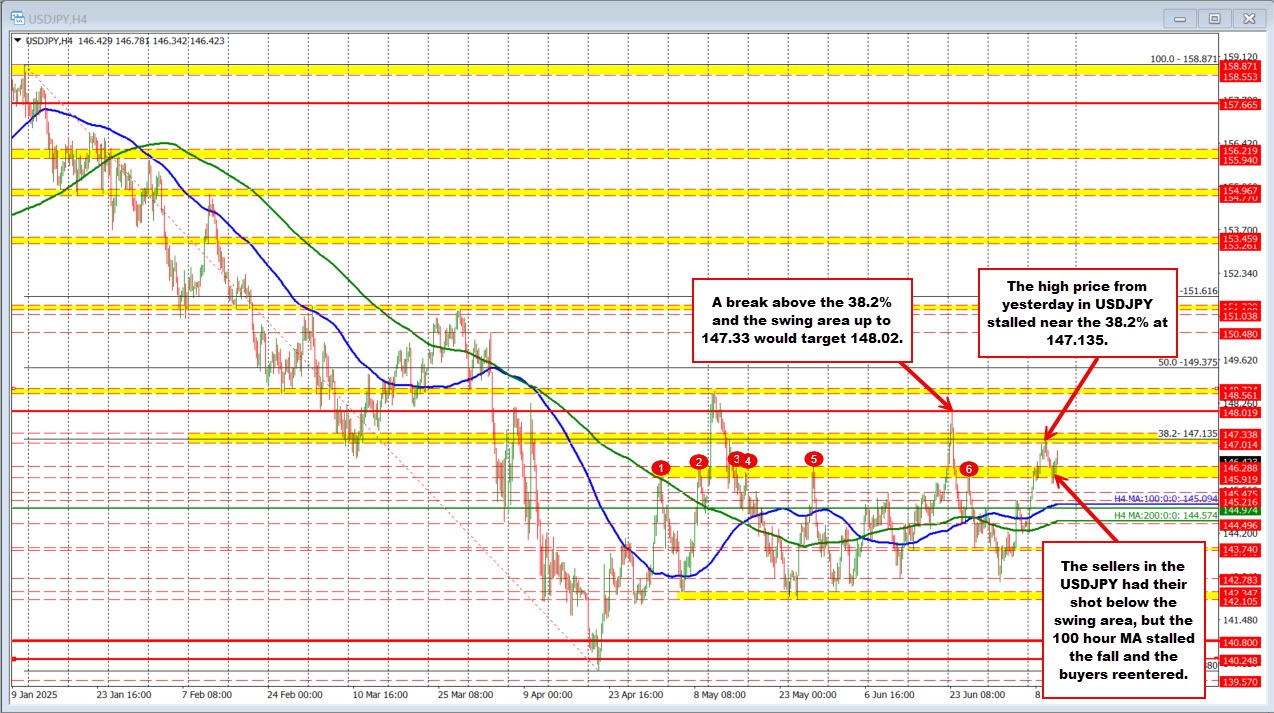Click the 143.740 price label on the axis
This screenshot has width=1274, height=713.
click(1239, 550)
